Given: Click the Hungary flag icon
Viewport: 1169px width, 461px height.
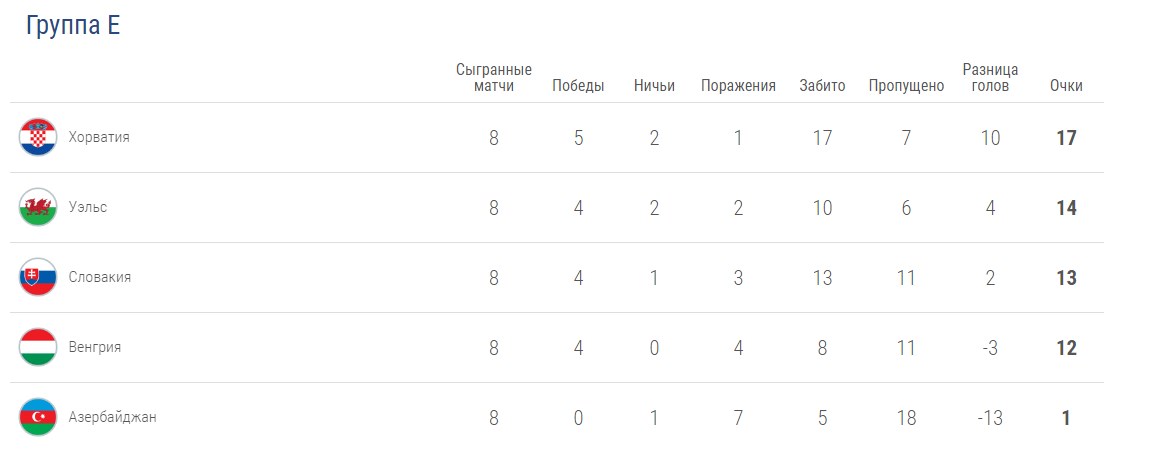Looking at the screenshot, I should coord(38,347).
